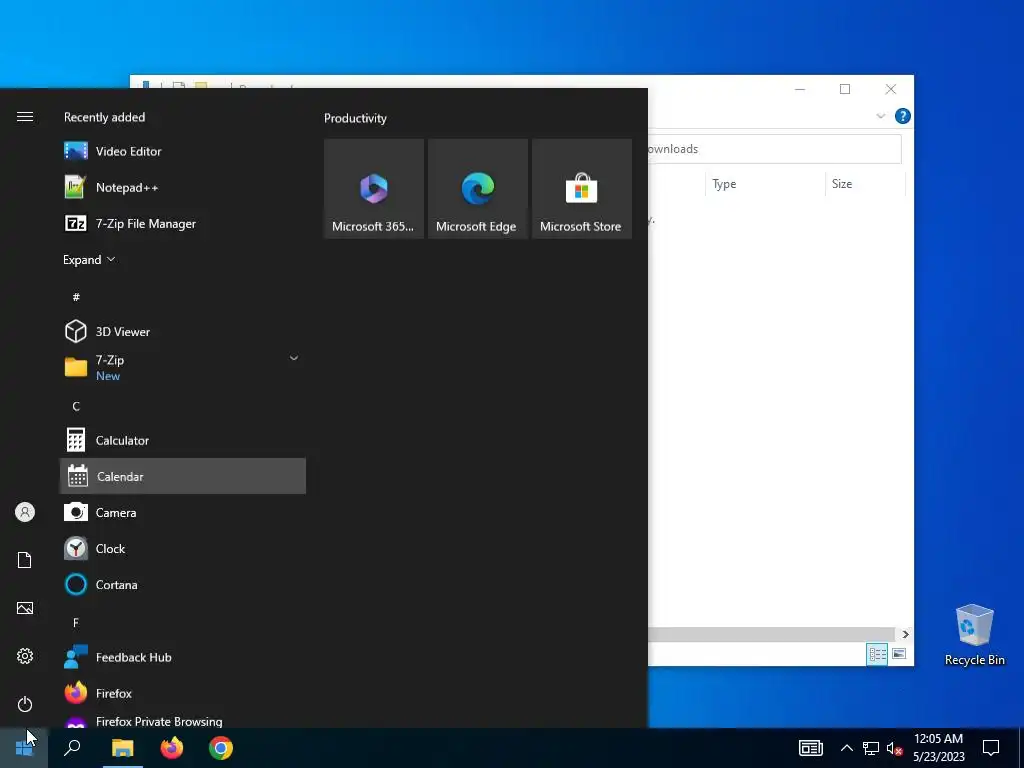
Task: Open the Calculator app
Action: click(183, 440)
